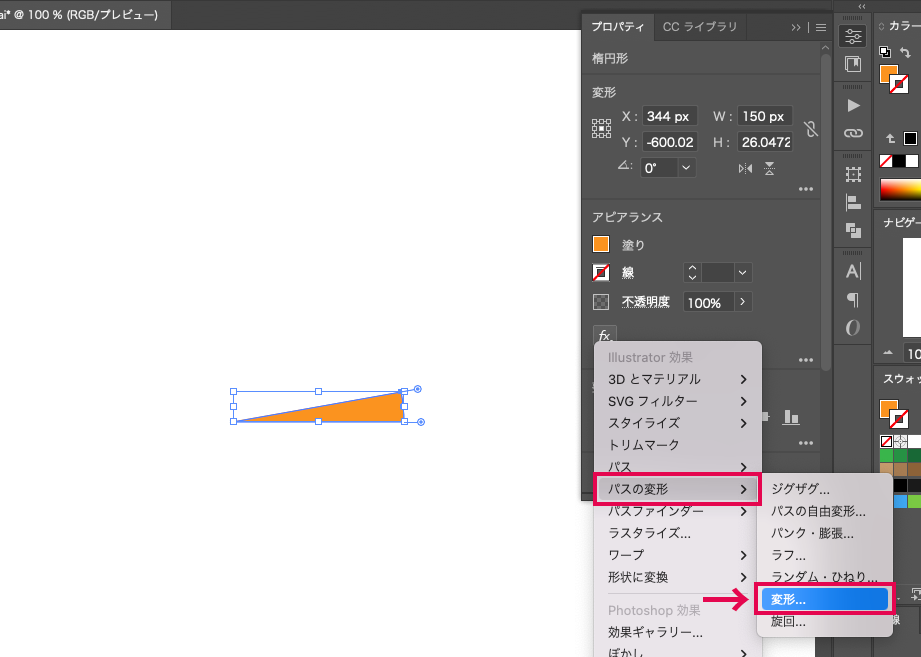This screenshot has width=921, height=657.
Task: Click the flip vertical icon
Action: tap(769, 168)
